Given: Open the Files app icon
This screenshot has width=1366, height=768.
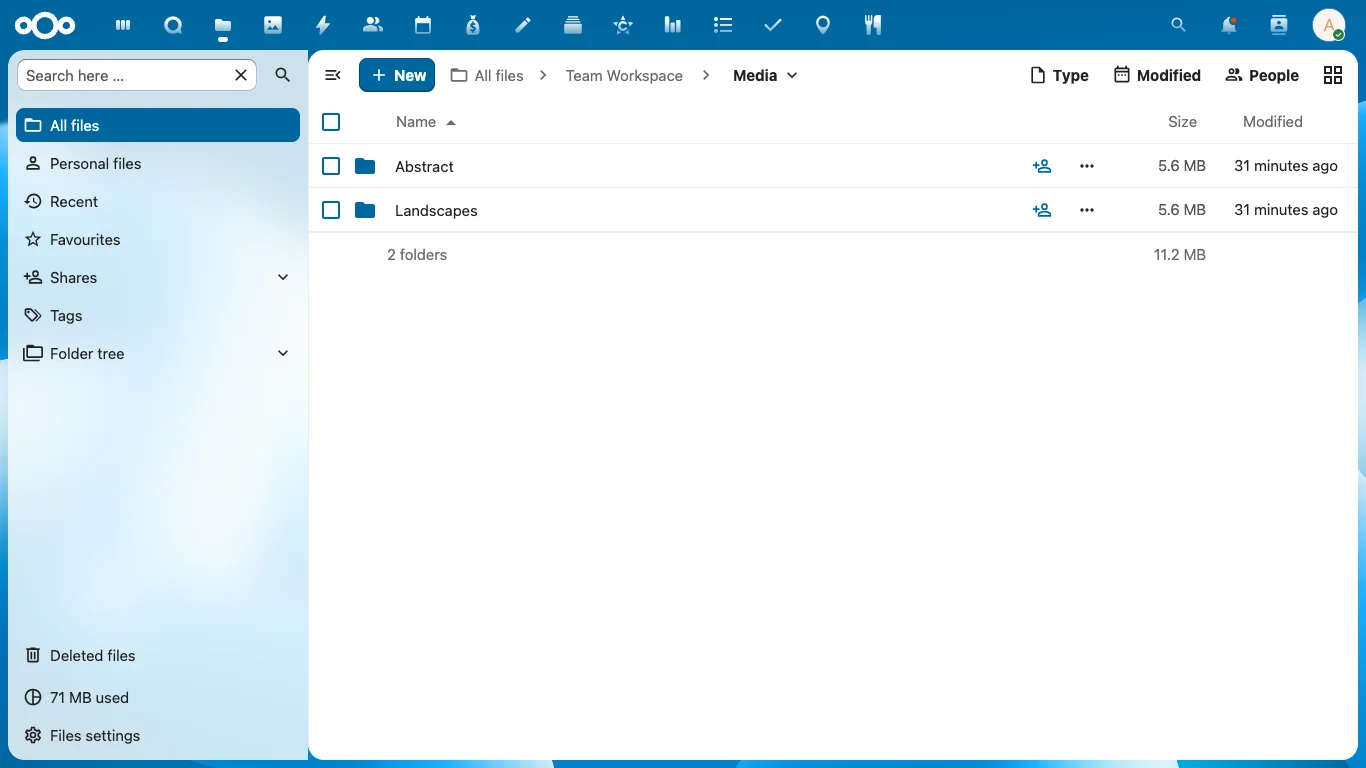Looking at the screenshot, I should [x=223, y=25].
